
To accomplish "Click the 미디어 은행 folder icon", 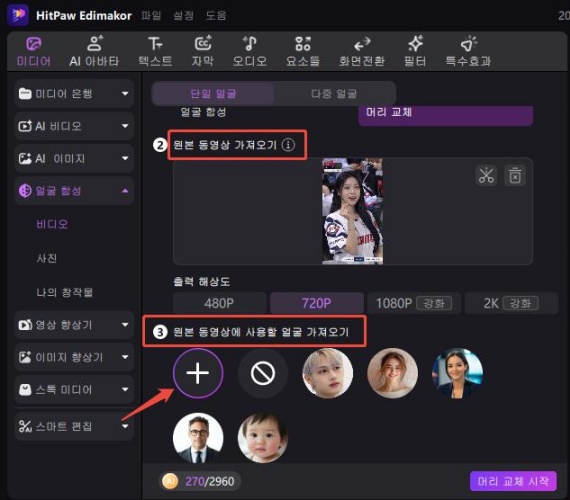I will [25, 94].
